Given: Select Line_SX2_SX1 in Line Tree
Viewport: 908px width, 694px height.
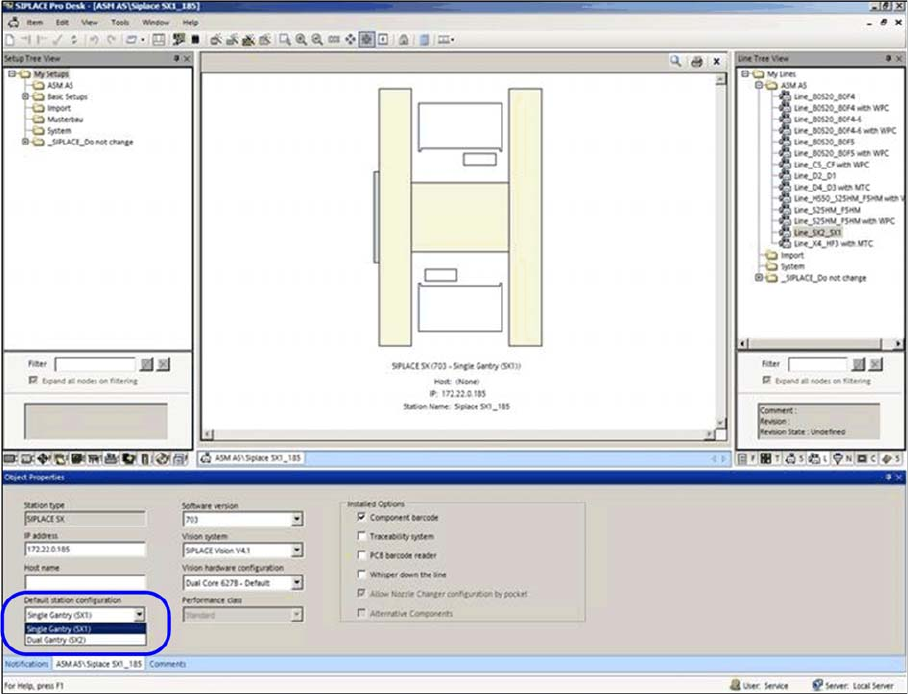Looking at the screenshot, I should 817,232.
